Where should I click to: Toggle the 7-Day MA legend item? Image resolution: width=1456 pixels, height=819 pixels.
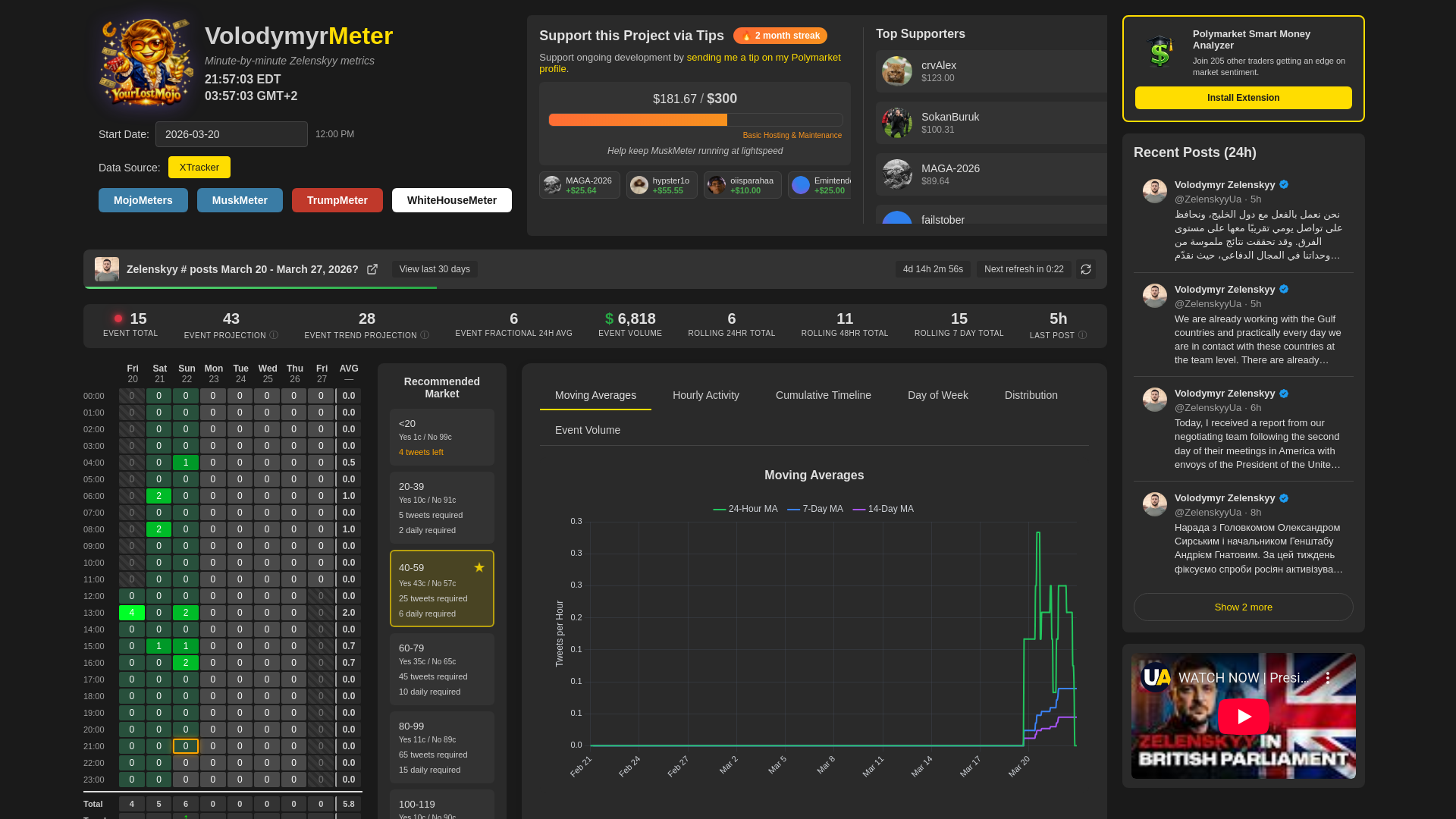pos(815,509)
